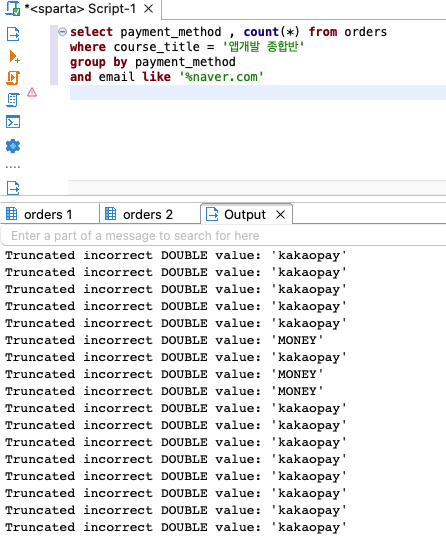The image size is (446, 552).
Task: Click bottom export output icon in sidebar
Action: 13,188
